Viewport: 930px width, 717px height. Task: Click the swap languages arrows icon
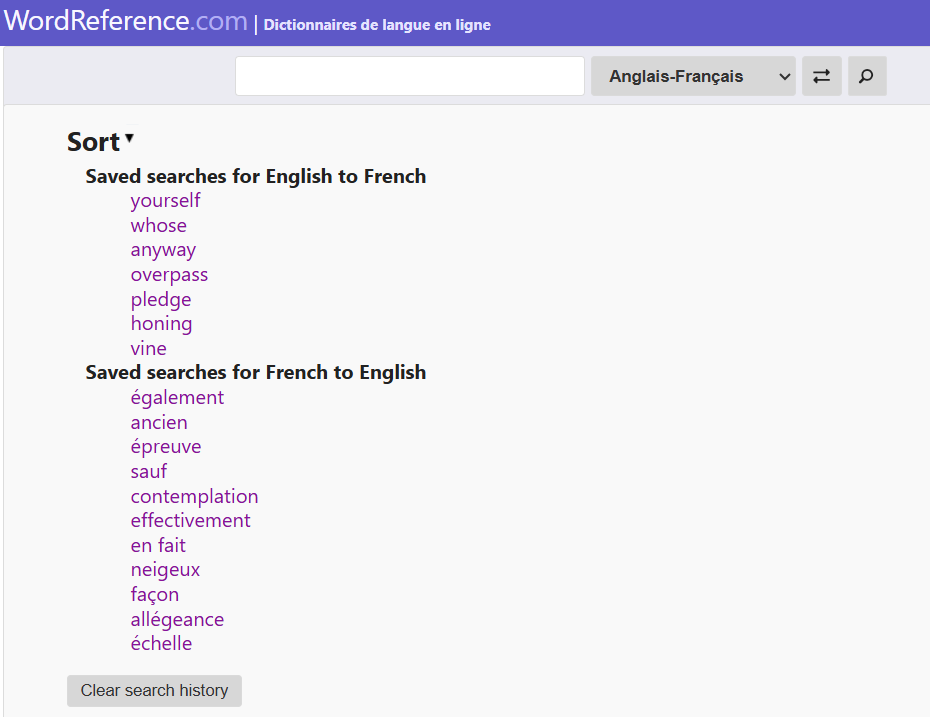click(821, 76)
